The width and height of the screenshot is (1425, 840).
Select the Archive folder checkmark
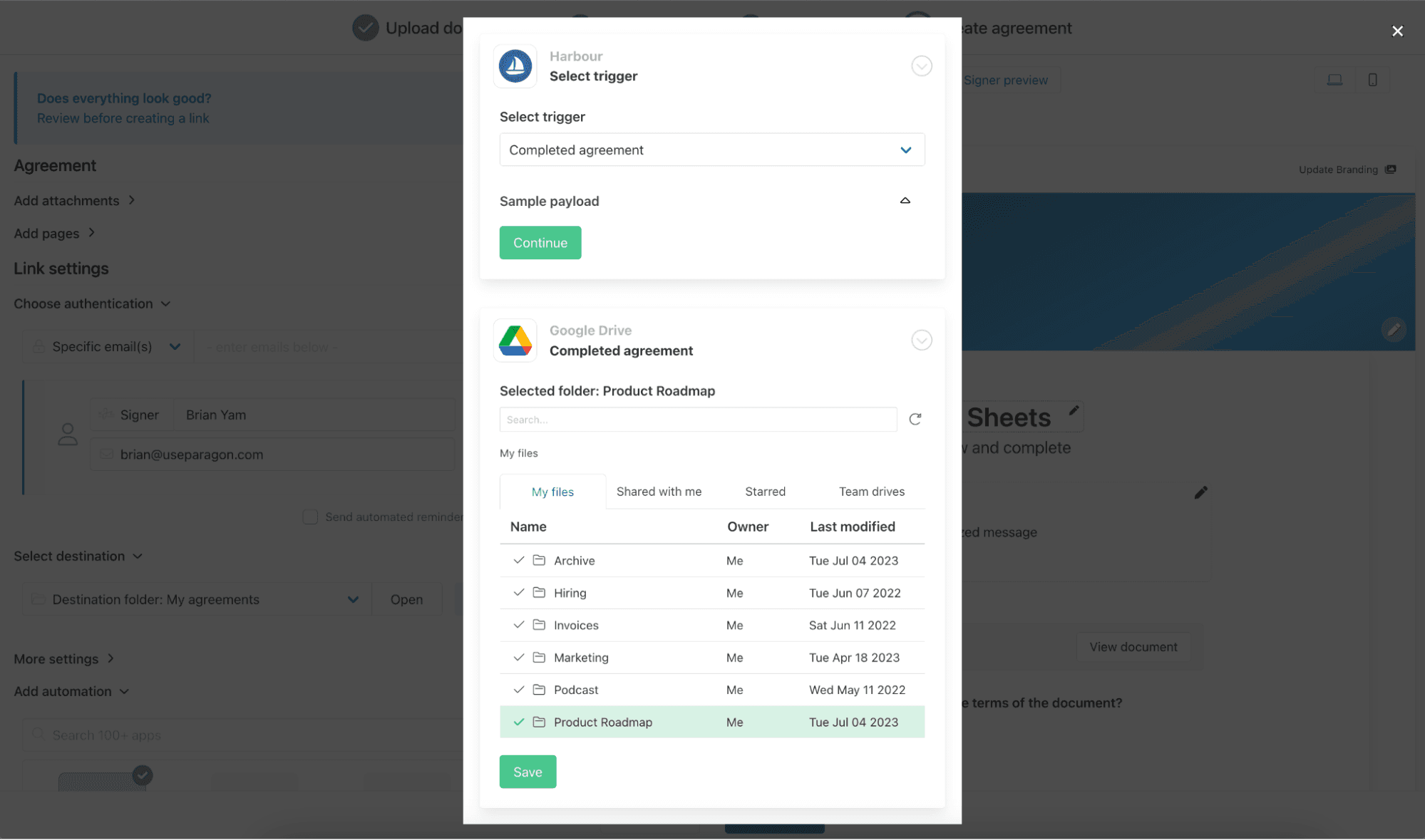pos(519,560)
